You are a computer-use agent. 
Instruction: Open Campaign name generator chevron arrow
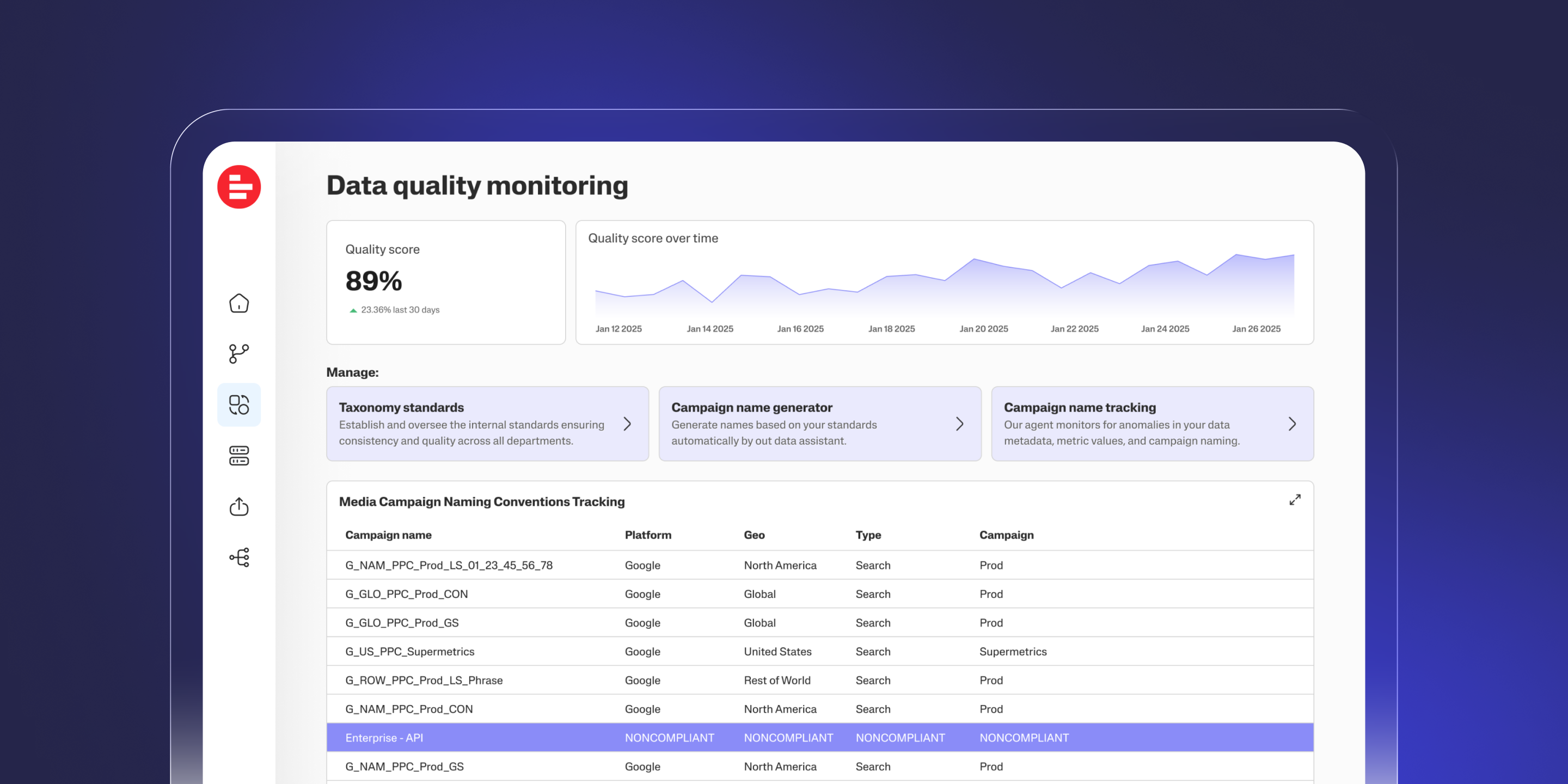point(959,424)
